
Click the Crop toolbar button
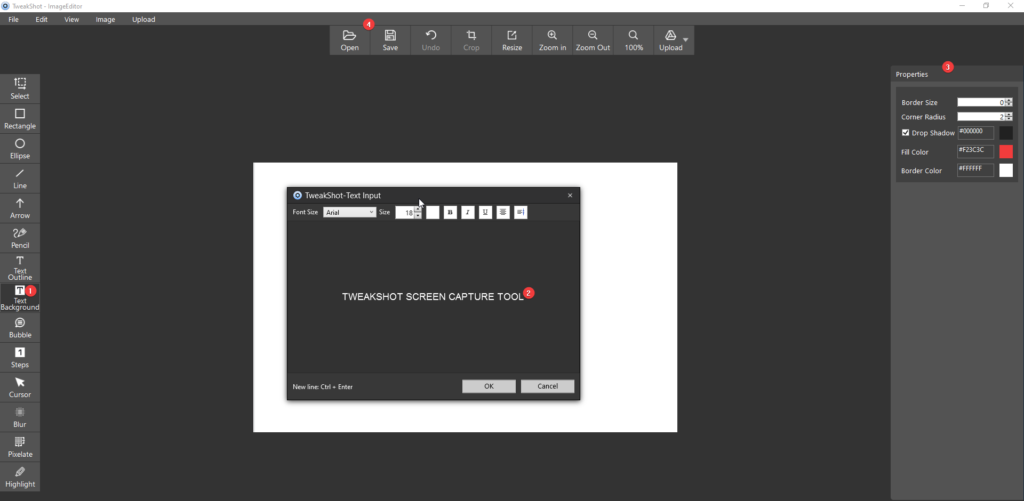tap(471, 40)
